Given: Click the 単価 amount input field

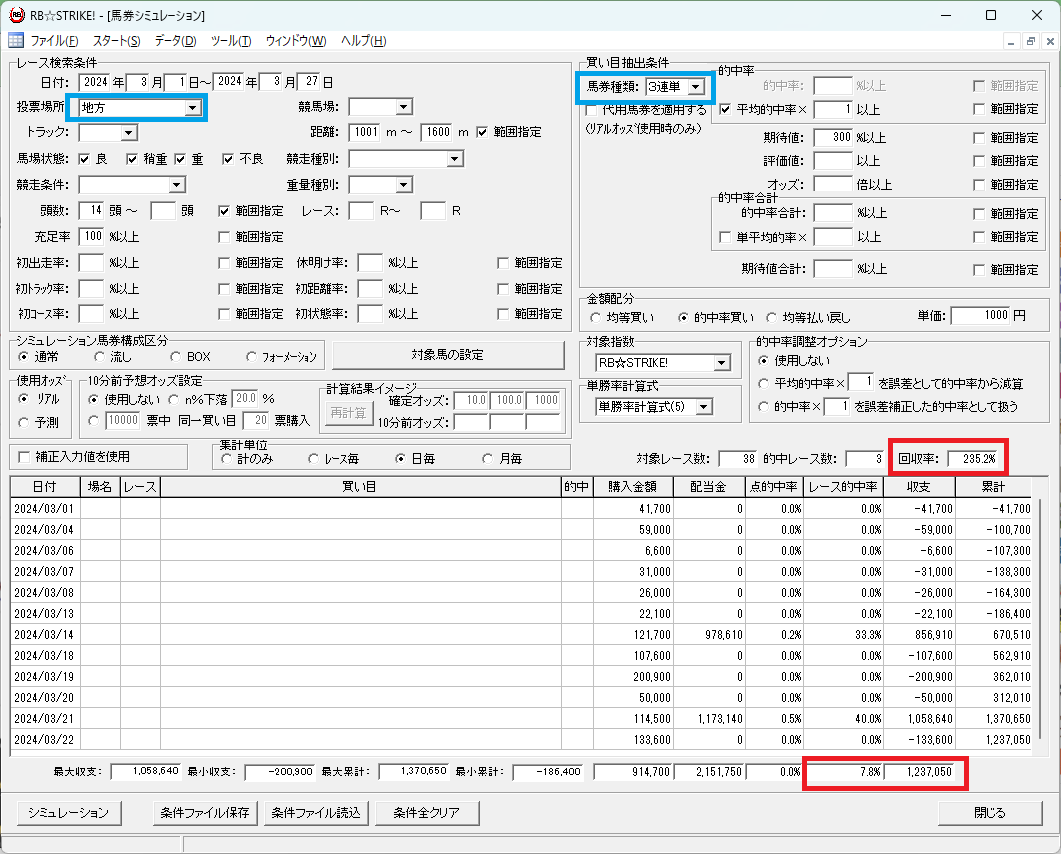Looking at the screenshot, I should coord(980,315).
